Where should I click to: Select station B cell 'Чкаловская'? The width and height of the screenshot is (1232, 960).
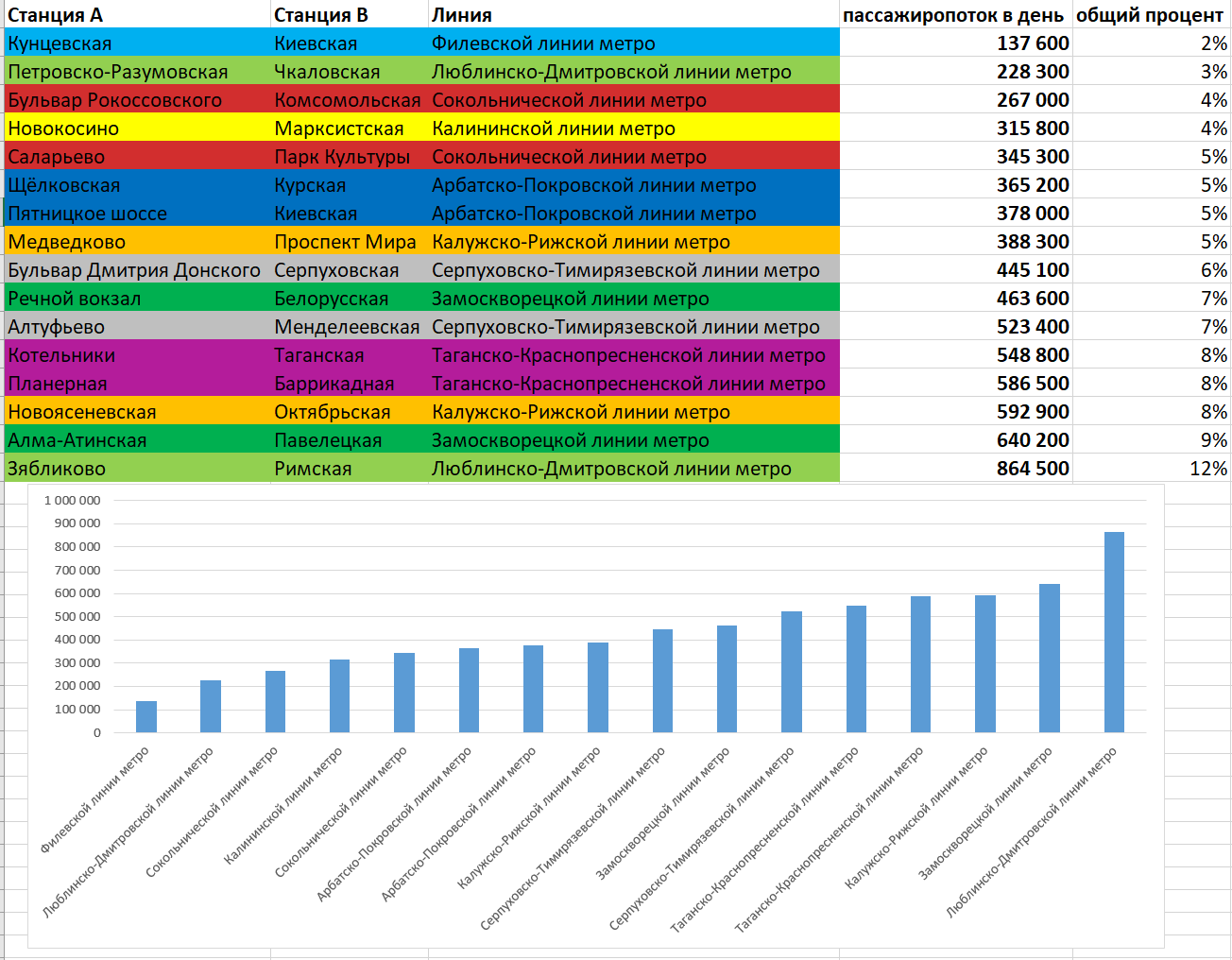pos(349,71)
